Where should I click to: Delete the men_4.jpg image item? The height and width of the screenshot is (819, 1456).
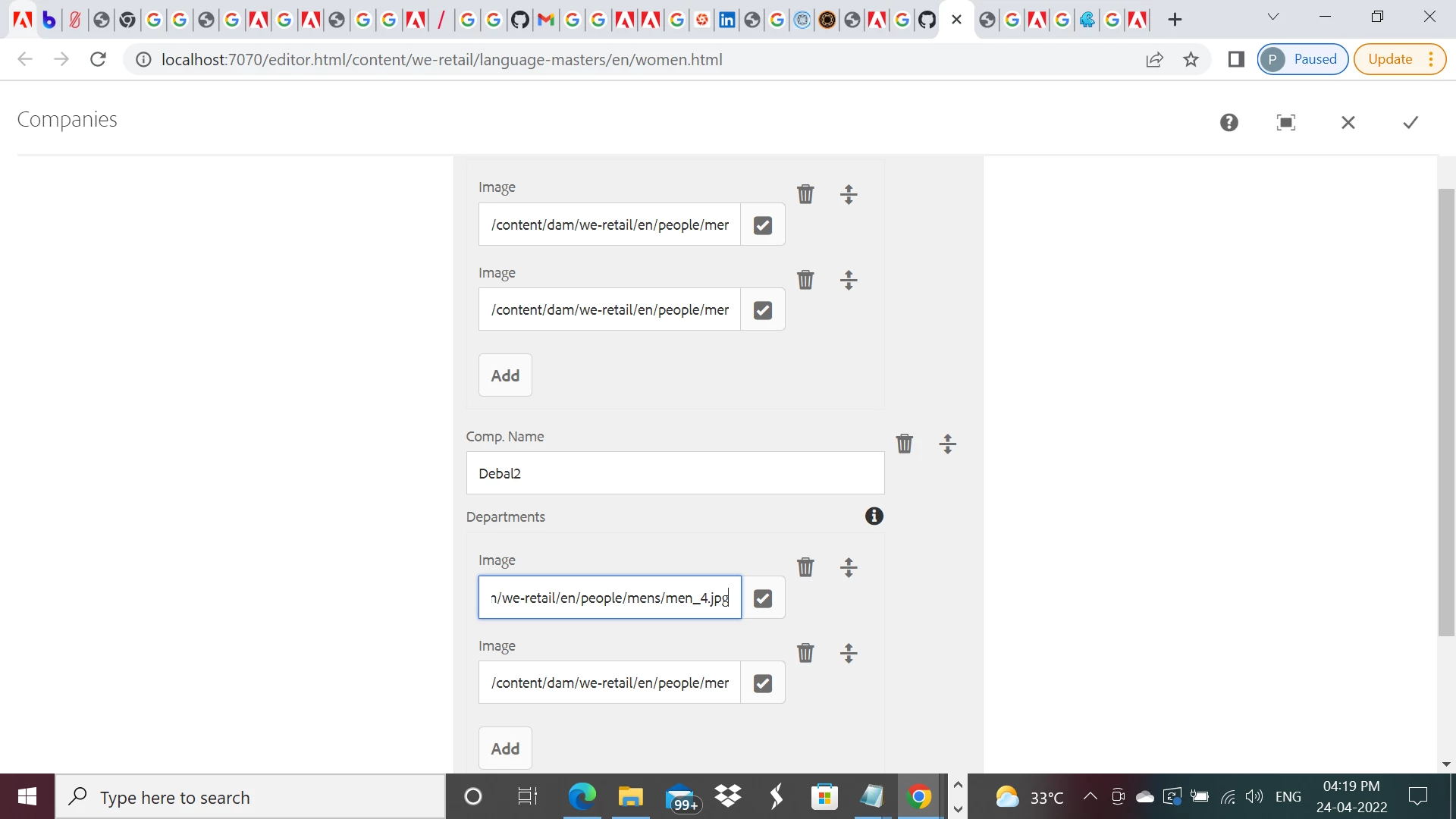pyautogui.click(x=805, y=567)
